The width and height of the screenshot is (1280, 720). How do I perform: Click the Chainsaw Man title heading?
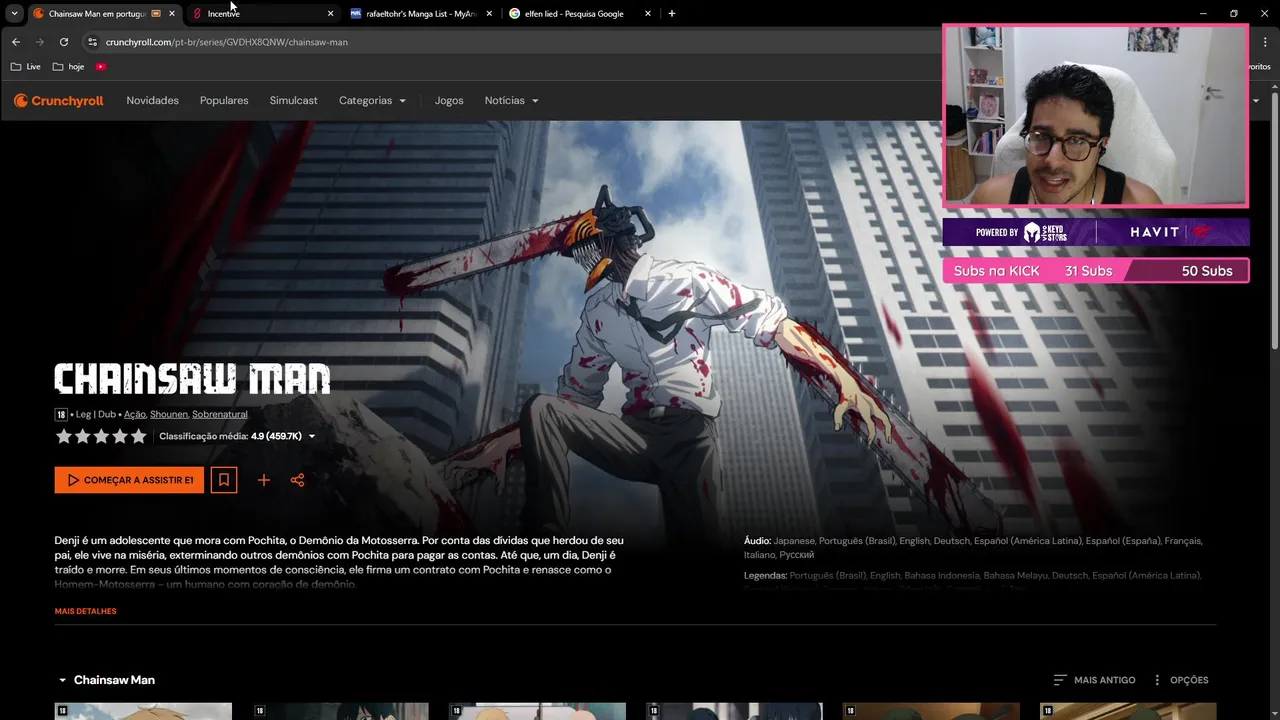pyautogui.click(x=192, y=379)
